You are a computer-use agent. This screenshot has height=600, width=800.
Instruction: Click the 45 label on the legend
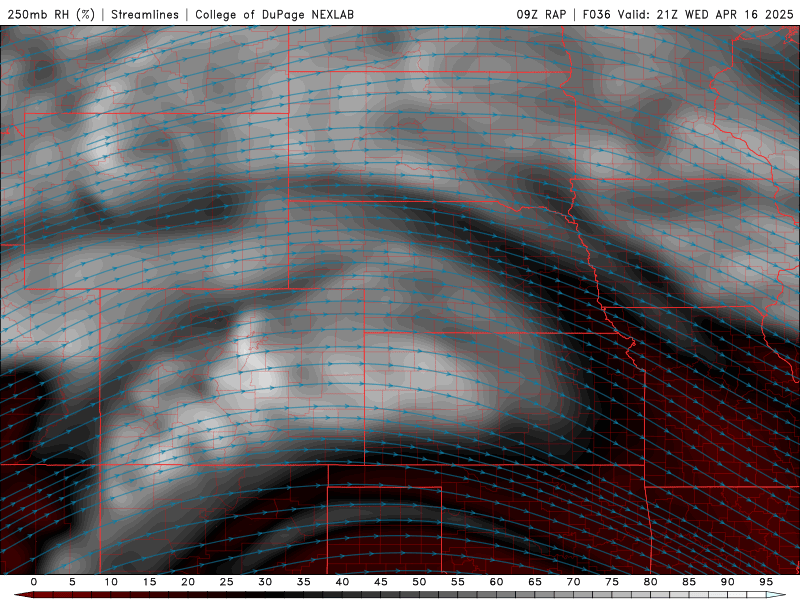(x=381, y=582)
